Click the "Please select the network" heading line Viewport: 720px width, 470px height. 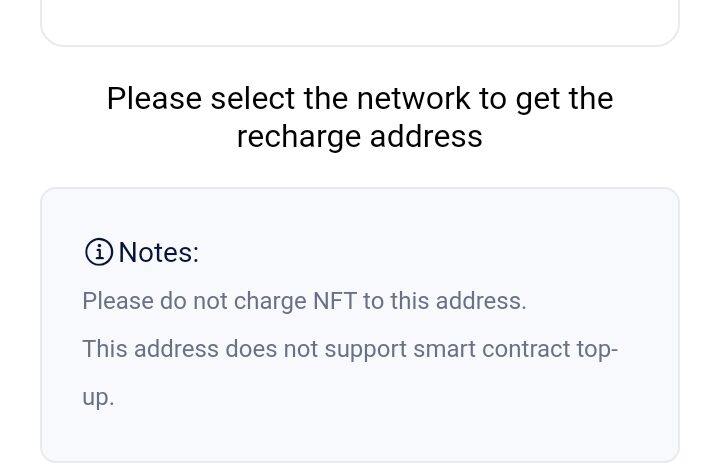click(360, 99)
